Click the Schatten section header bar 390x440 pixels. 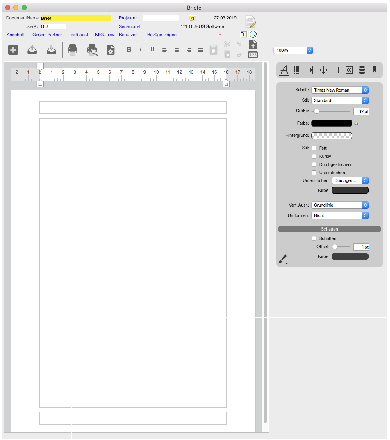(x=329, y=229)
